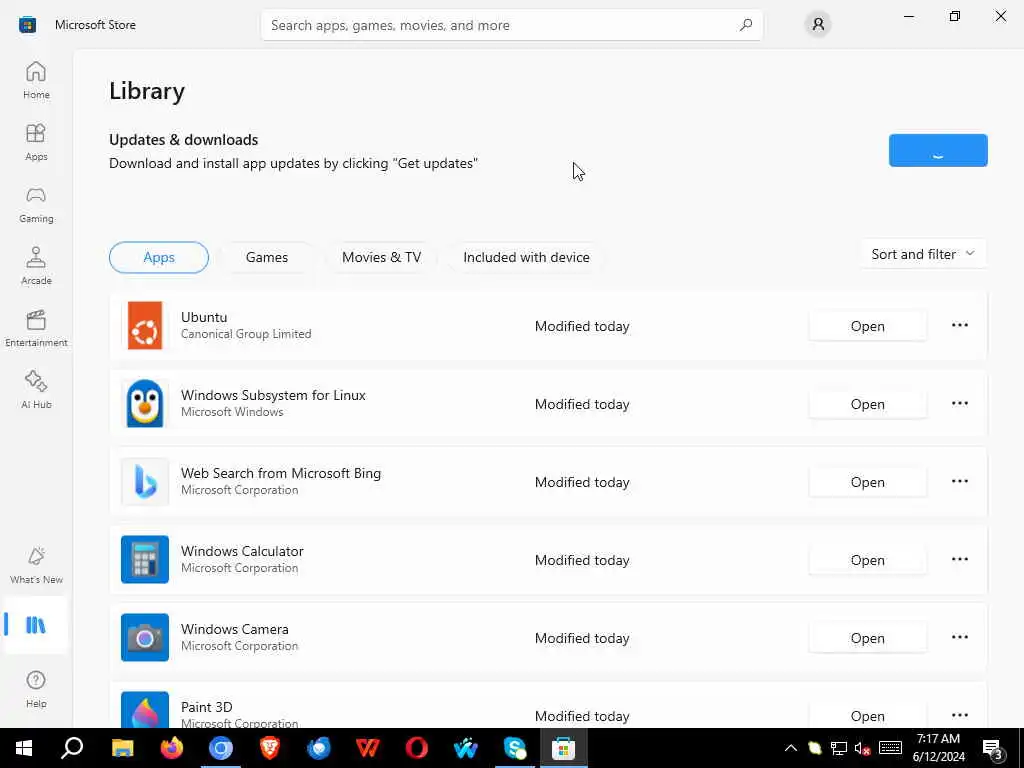Open more options for Windows Subsystem for Linux

pos(959,404)
